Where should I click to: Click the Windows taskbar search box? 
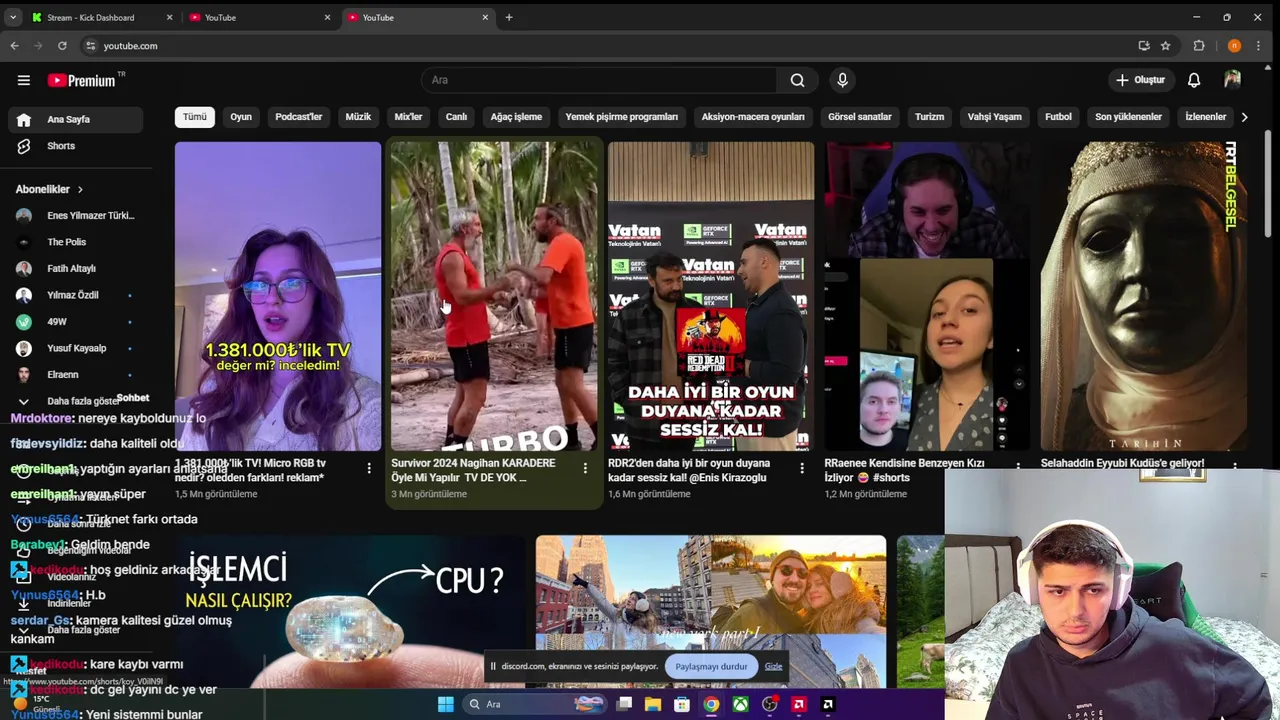(536, 704)
